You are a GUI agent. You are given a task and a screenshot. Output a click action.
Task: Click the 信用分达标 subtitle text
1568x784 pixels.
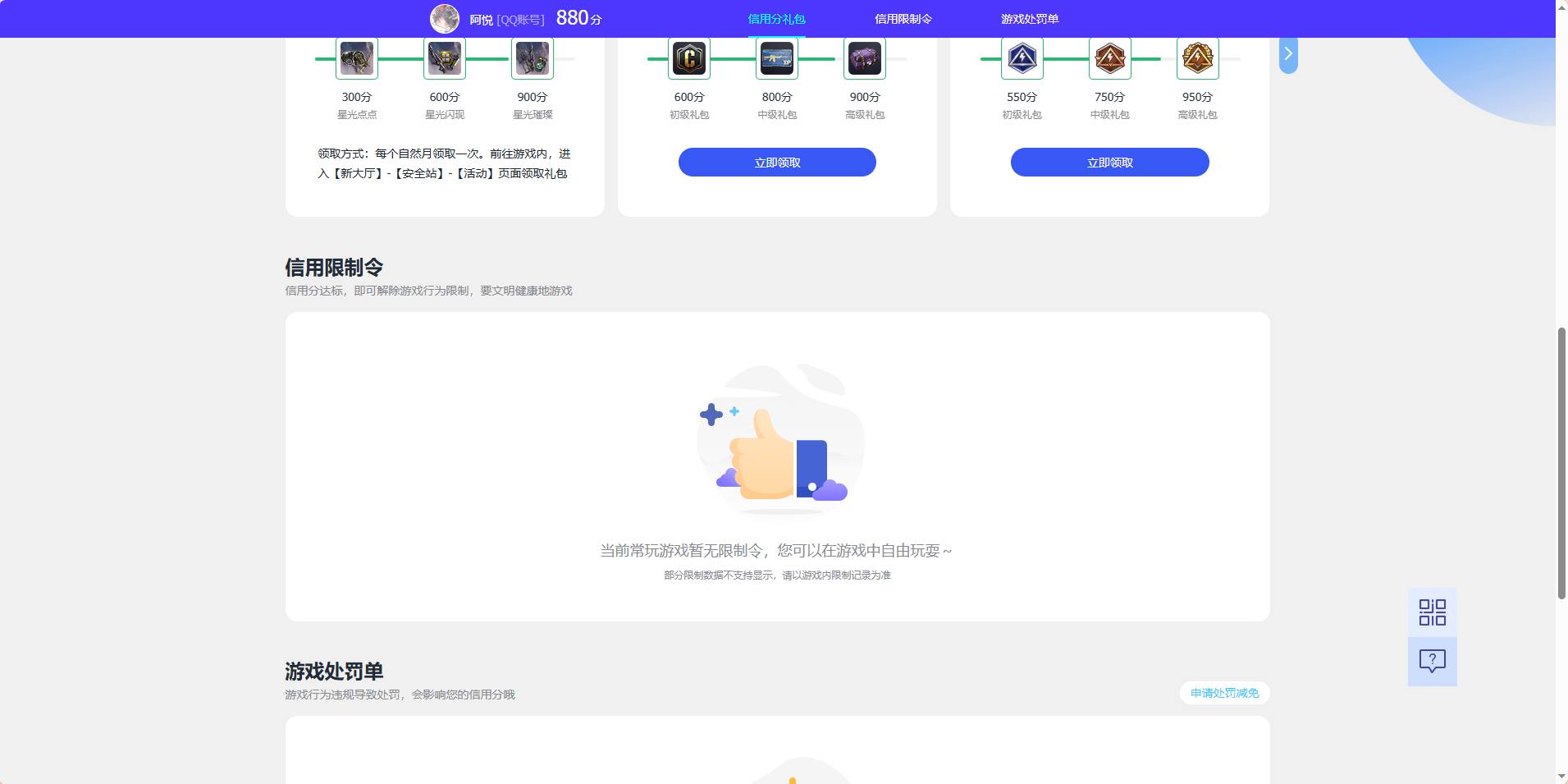428,291
